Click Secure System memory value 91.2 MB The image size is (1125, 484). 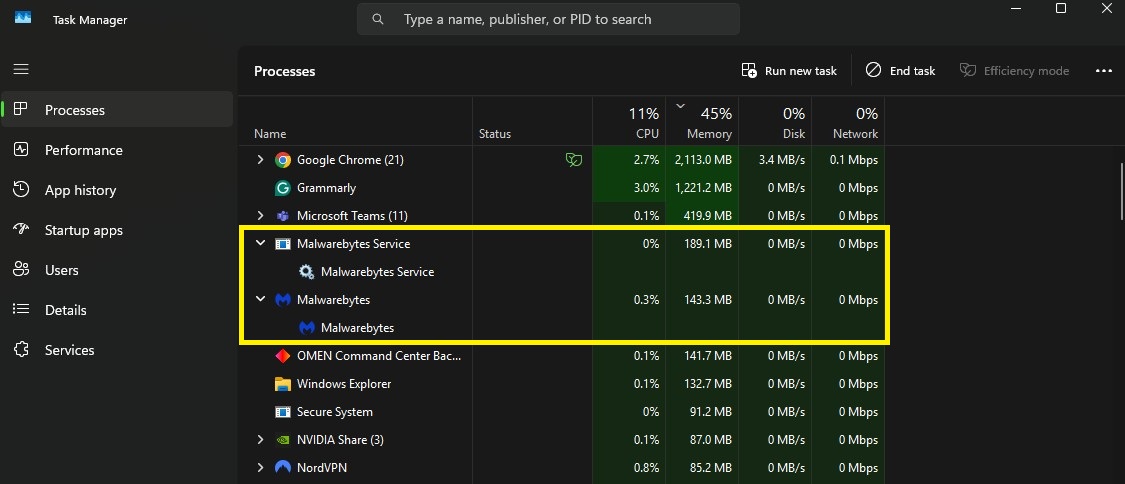[x=712, y=412]
